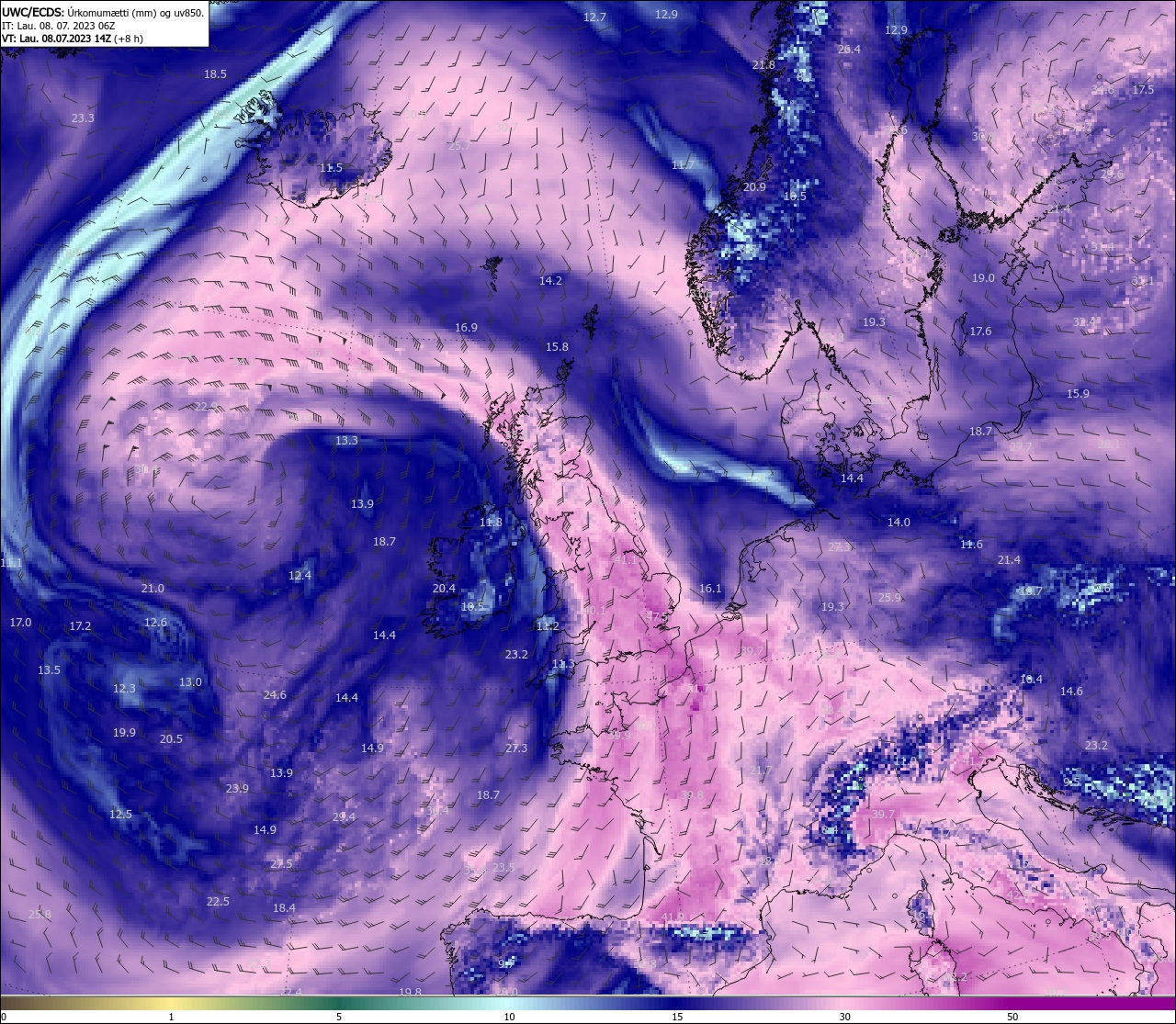Click the map value 25.8
Image resolution: width=1176 pixels, height=1024 pixels.
(x=40, y=915)
